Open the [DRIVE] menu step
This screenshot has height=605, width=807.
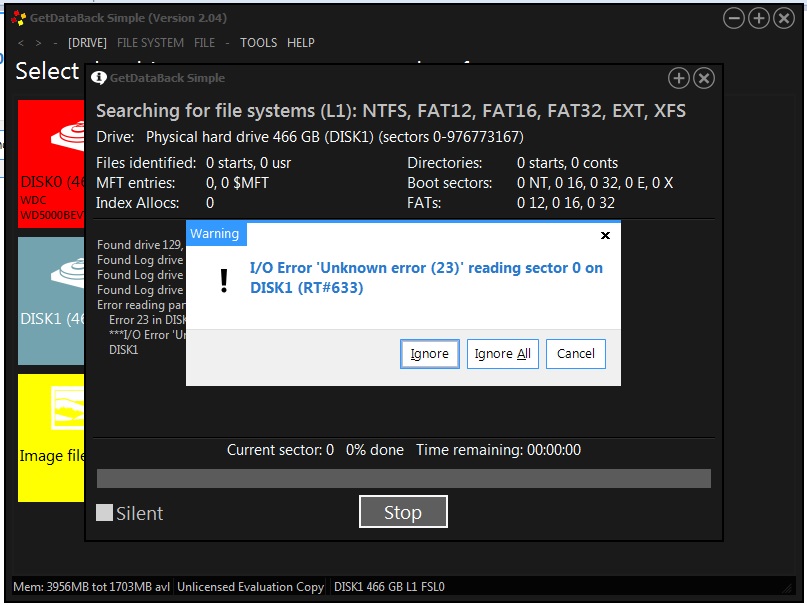[87, 43]
